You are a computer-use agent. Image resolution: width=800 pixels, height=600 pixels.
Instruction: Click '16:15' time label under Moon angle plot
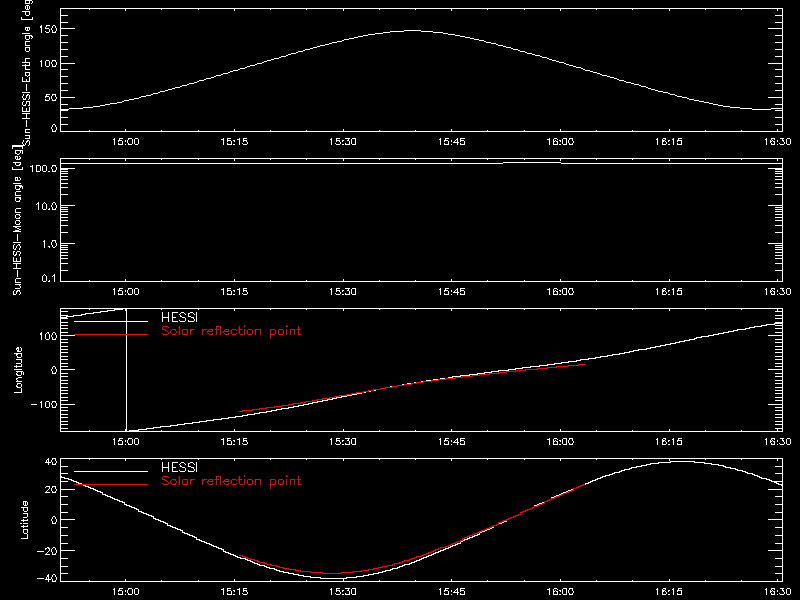[x=669, y=292]
